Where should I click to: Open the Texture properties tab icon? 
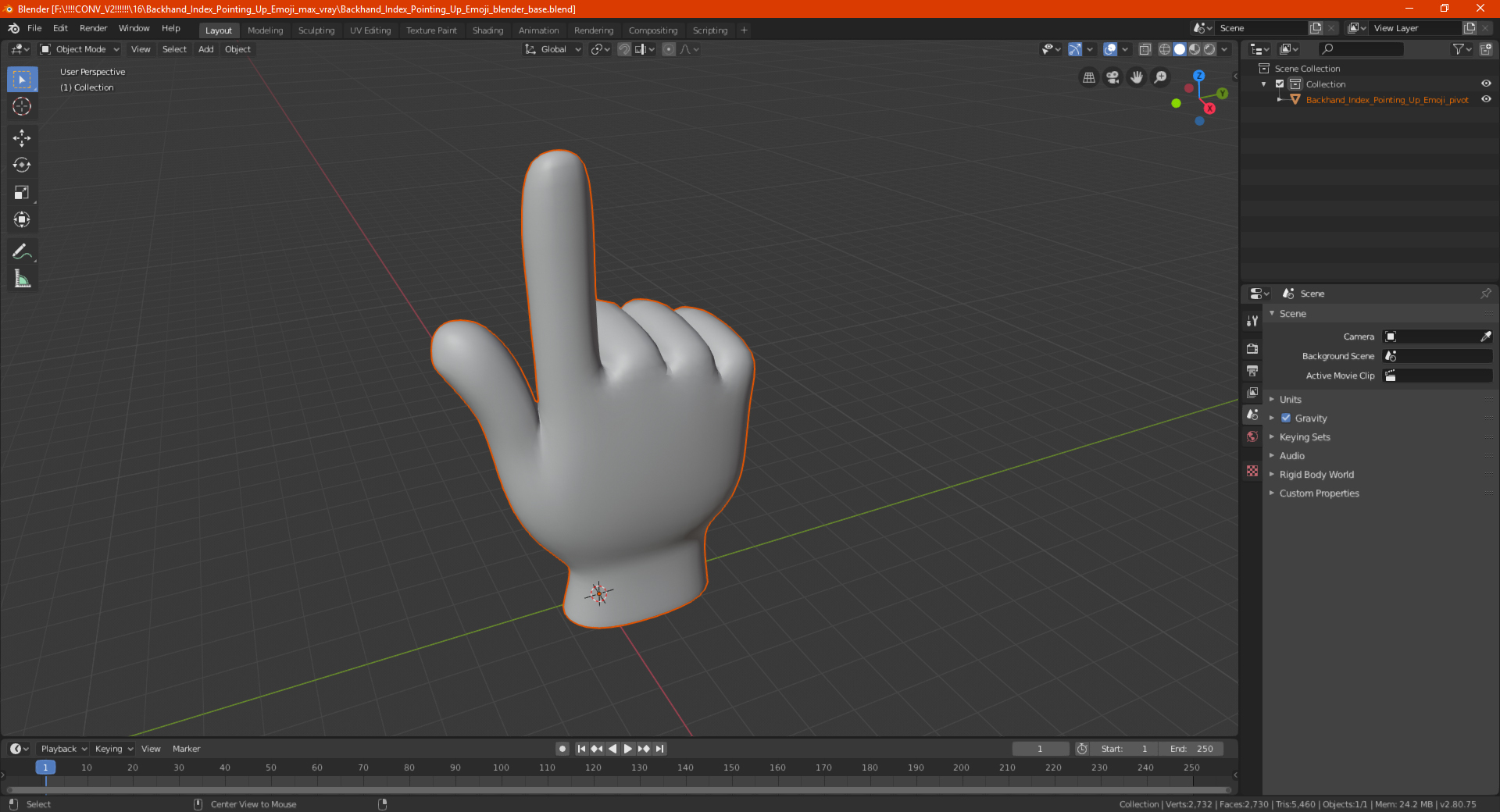click(1252, 471)
